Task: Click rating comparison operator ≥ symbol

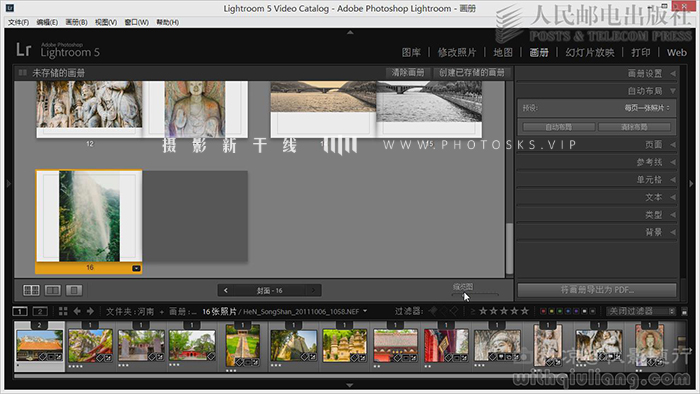Action: (473, 311)
